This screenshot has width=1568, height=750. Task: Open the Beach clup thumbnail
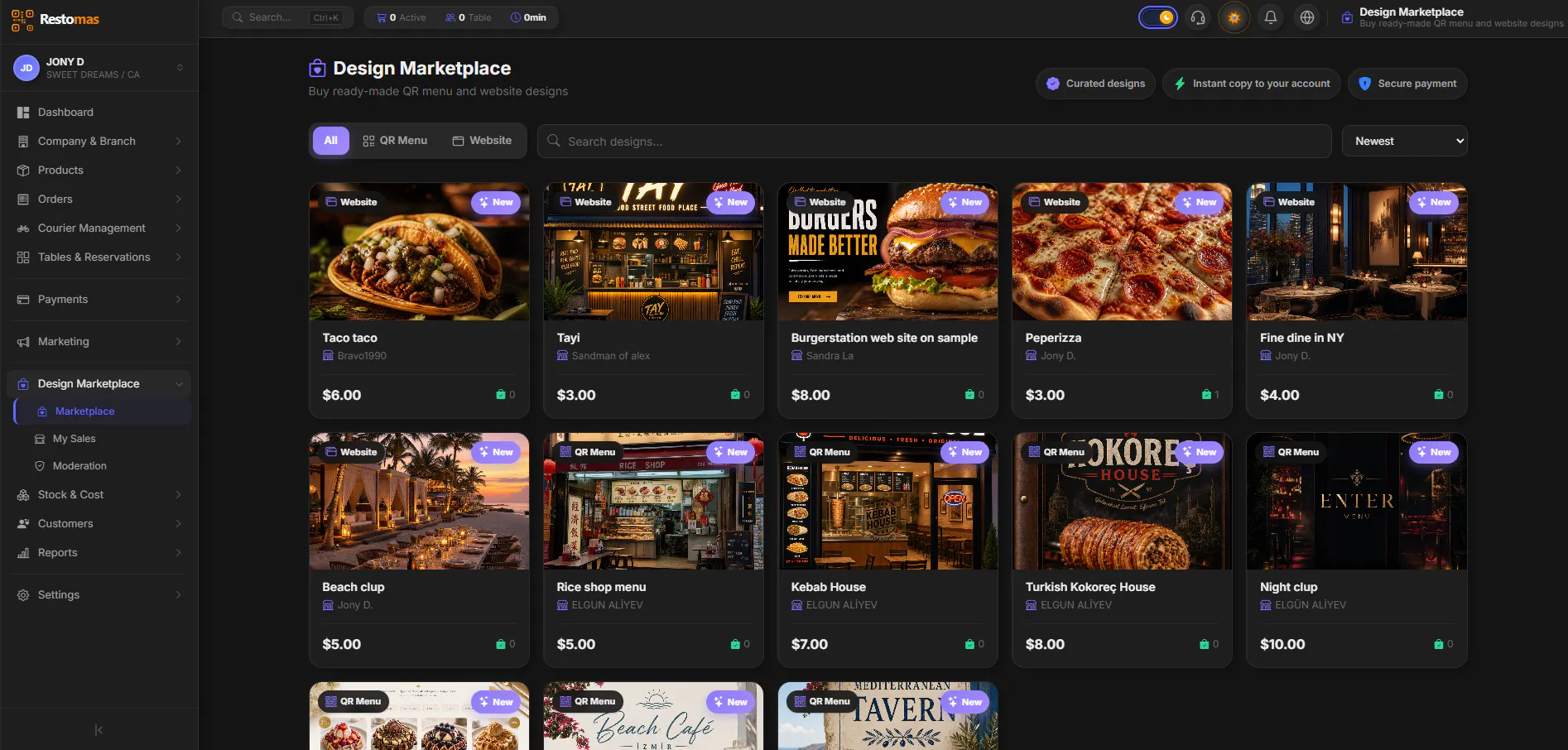(419, 501)
